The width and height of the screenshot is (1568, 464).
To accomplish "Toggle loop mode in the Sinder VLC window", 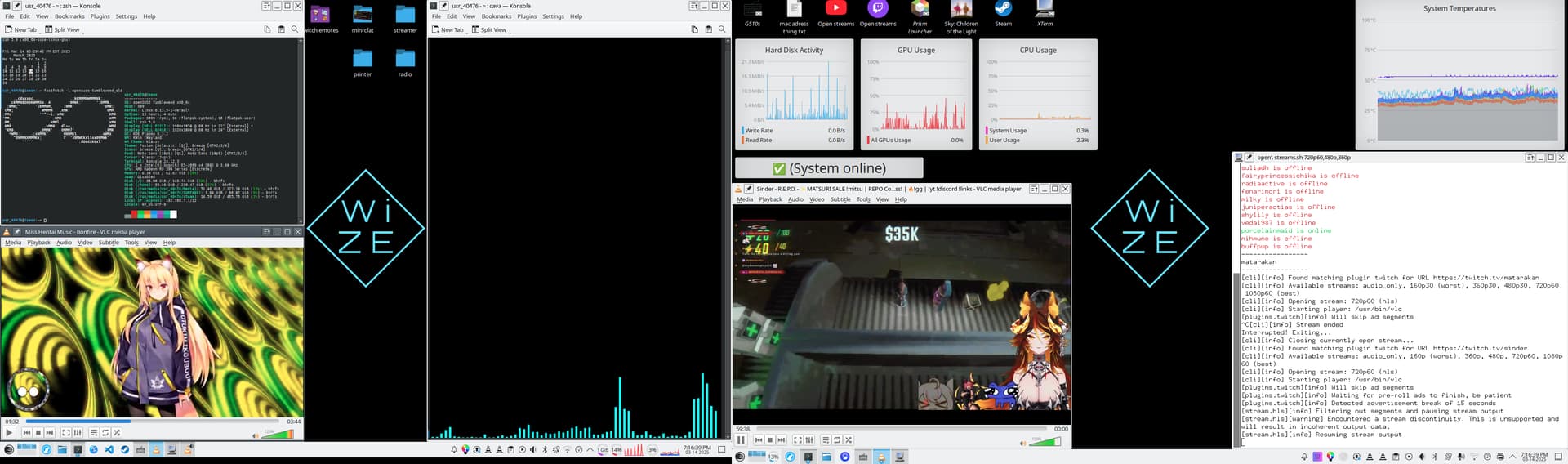I will click(837, 439).
